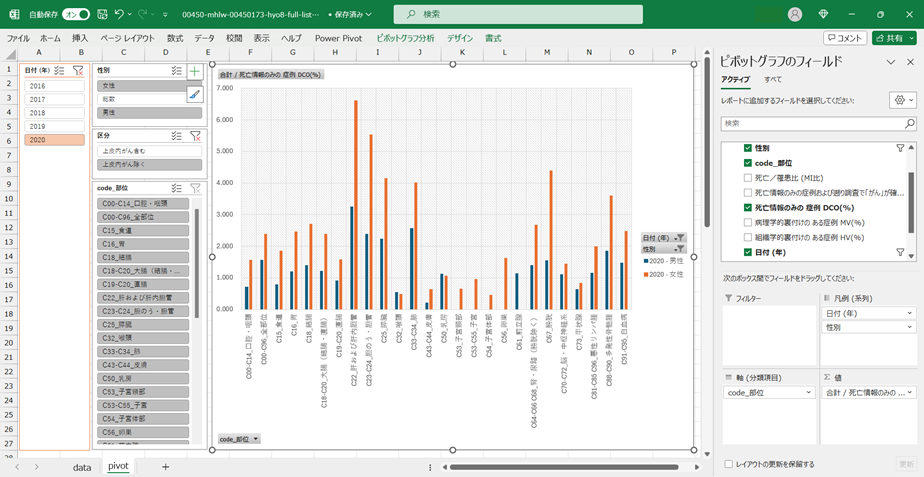
Task: Check the 死亡／罹患比 (MI比) field
Action: 747,178
